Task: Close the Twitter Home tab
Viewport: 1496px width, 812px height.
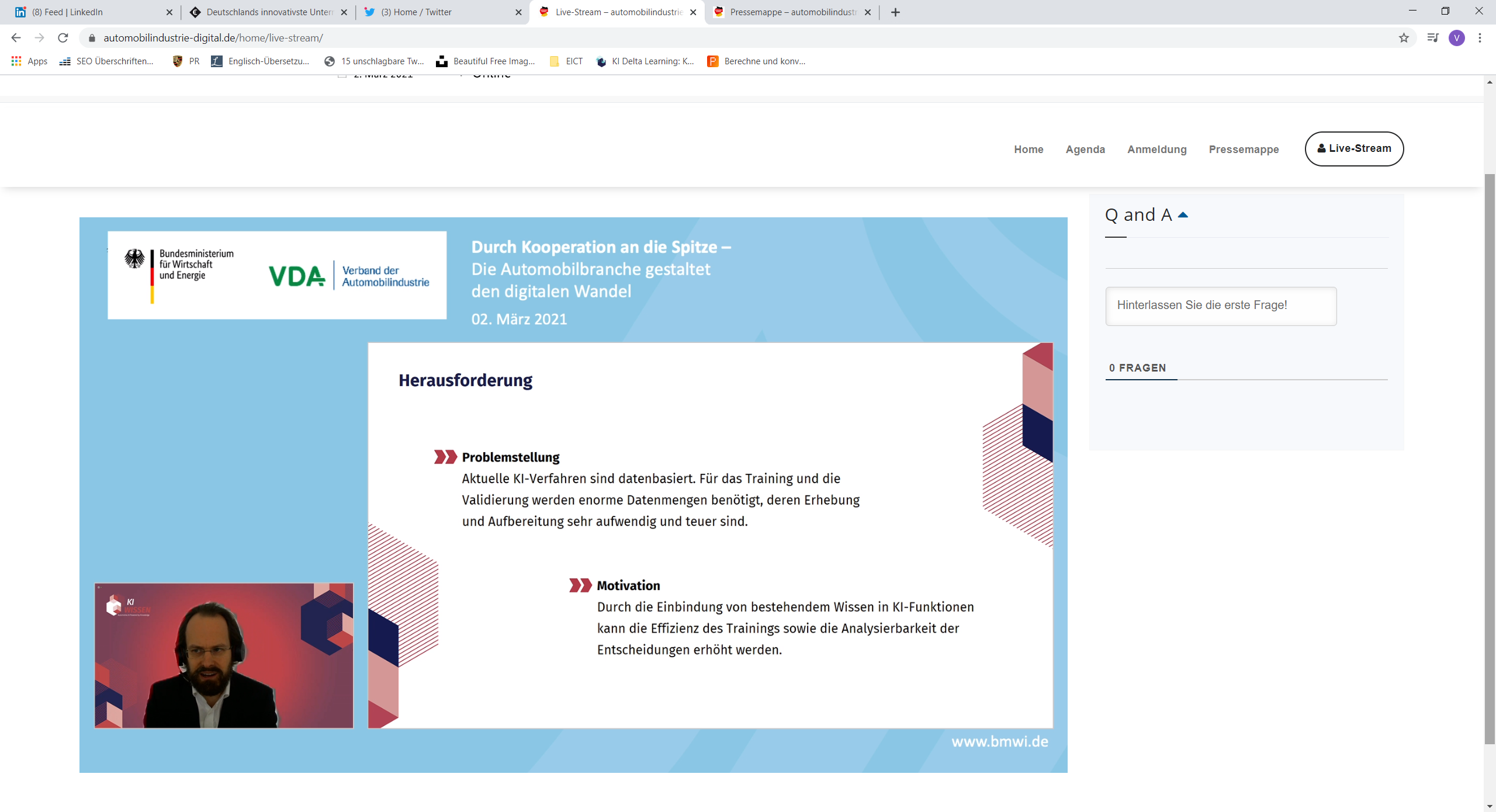Action: [x=518, y=12]
